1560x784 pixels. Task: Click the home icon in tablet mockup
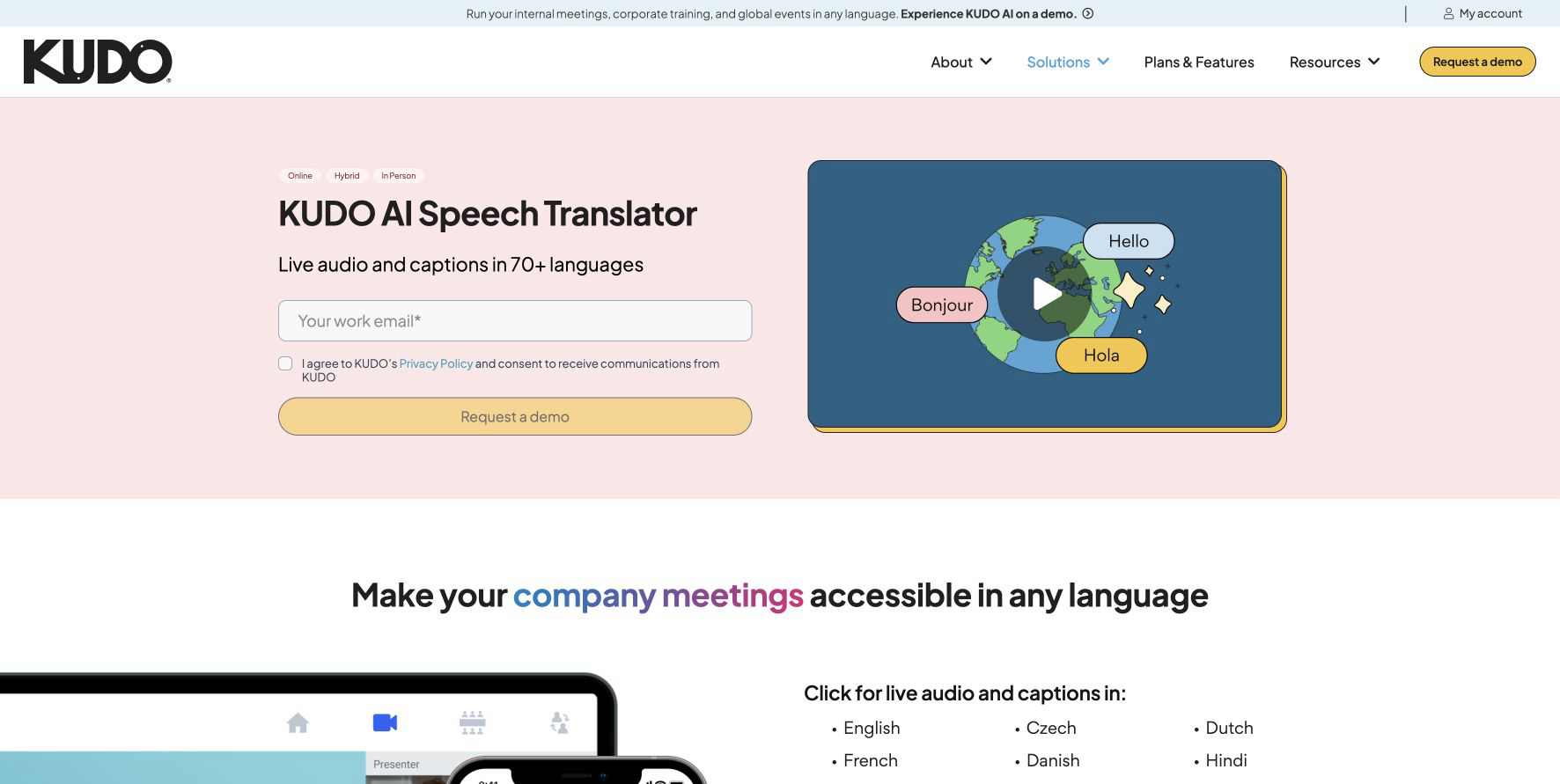pos(298,722)
